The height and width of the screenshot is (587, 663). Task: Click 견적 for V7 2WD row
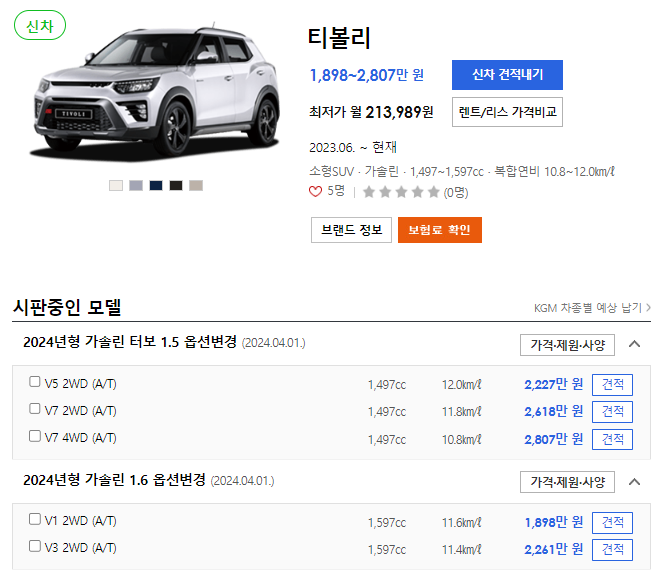[612, 412]
